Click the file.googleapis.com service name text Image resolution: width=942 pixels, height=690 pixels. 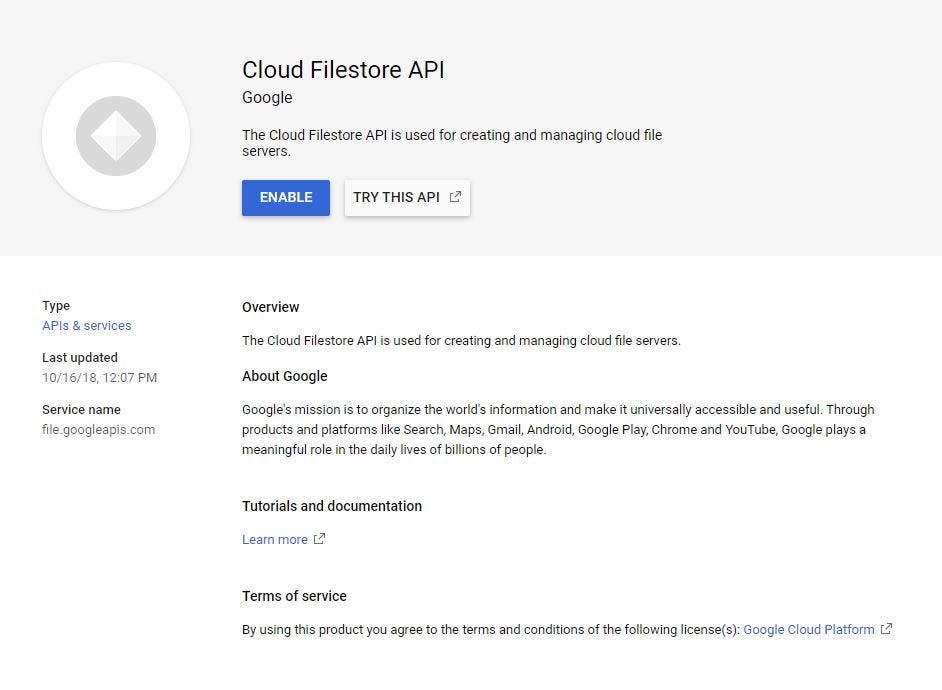pyautogui.click(x=98, y=430)
